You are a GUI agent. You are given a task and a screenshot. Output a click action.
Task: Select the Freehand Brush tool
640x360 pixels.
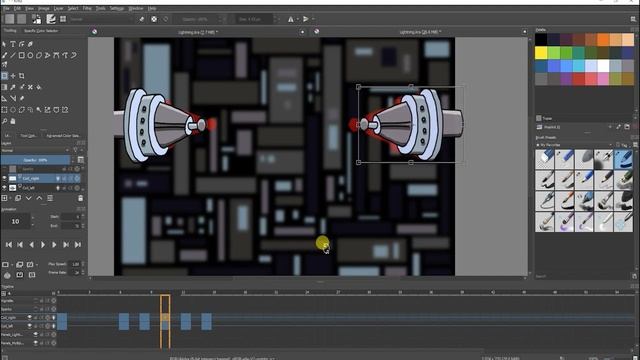tap(4, 55)
